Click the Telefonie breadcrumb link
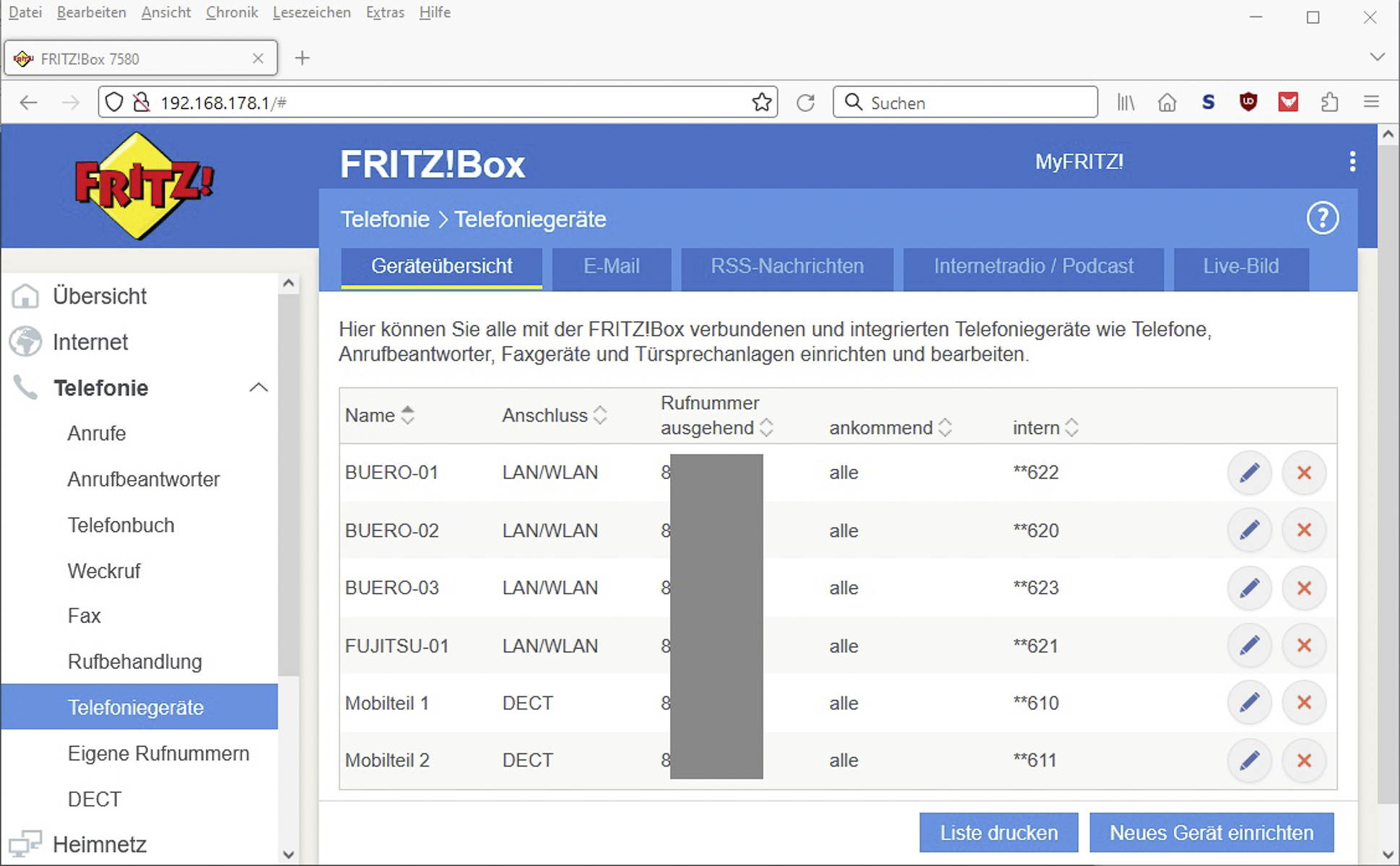The height and width of the screenshot is (866, 1400). pos(385,219)
